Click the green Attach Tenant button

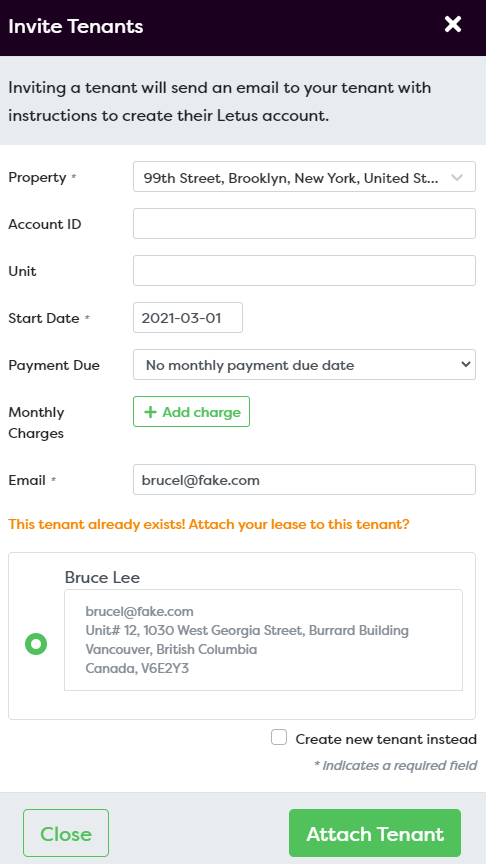coord(375,833)
